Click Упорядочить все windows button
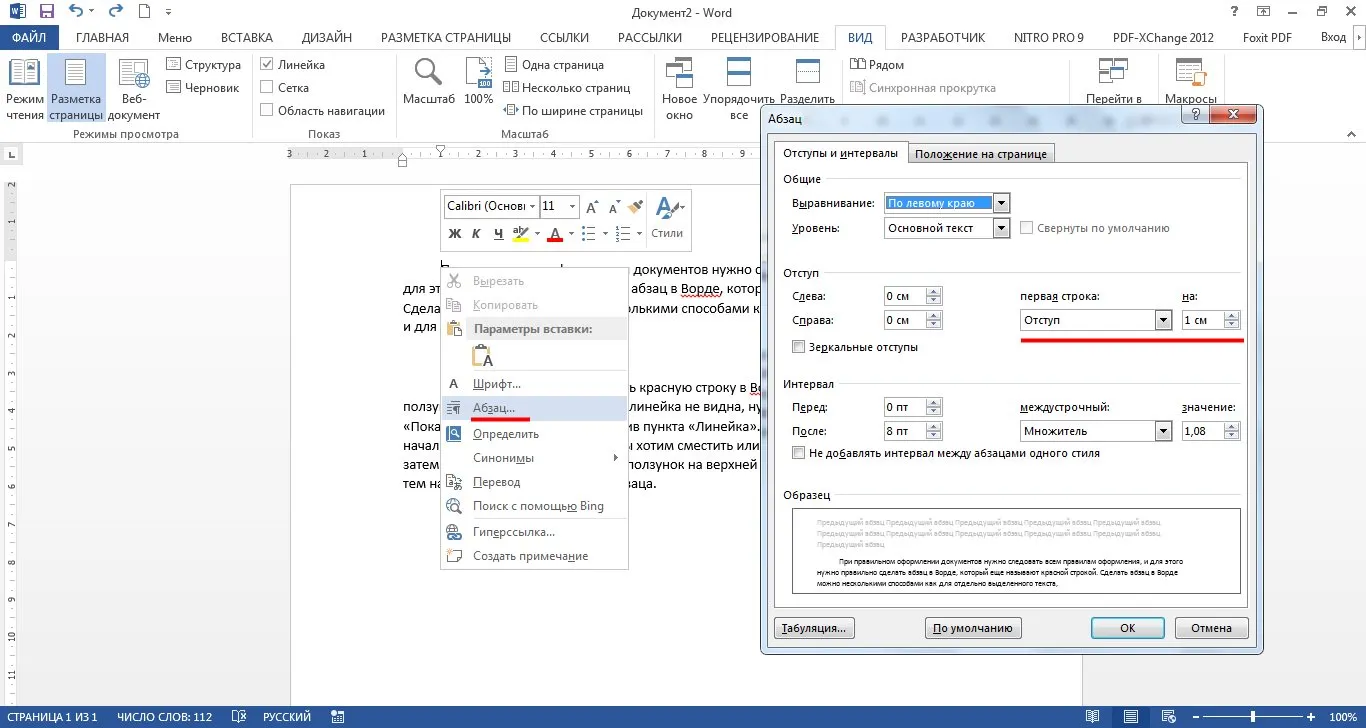The image size is (1366, 728). click(x=739, y=88)
